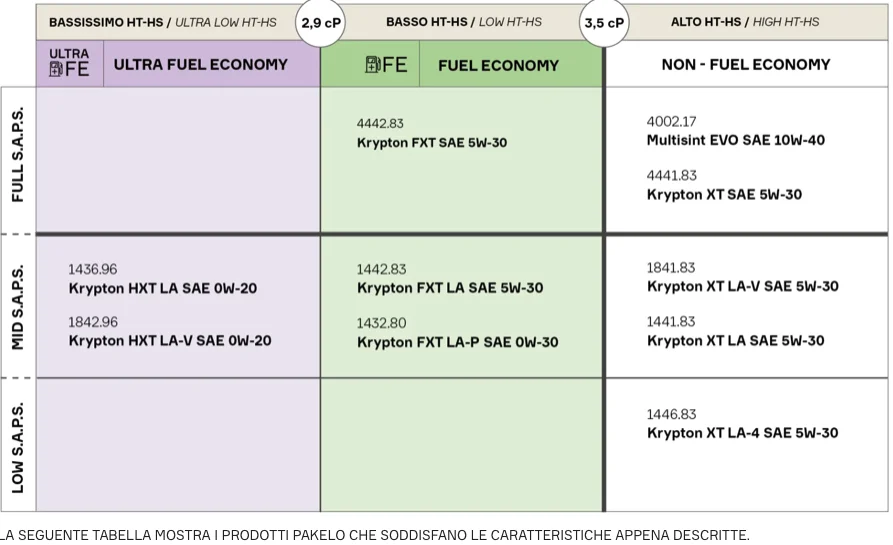
Task: Click the empty purple Low S.A.P.S. cell
Action: (x=178, y=445)
